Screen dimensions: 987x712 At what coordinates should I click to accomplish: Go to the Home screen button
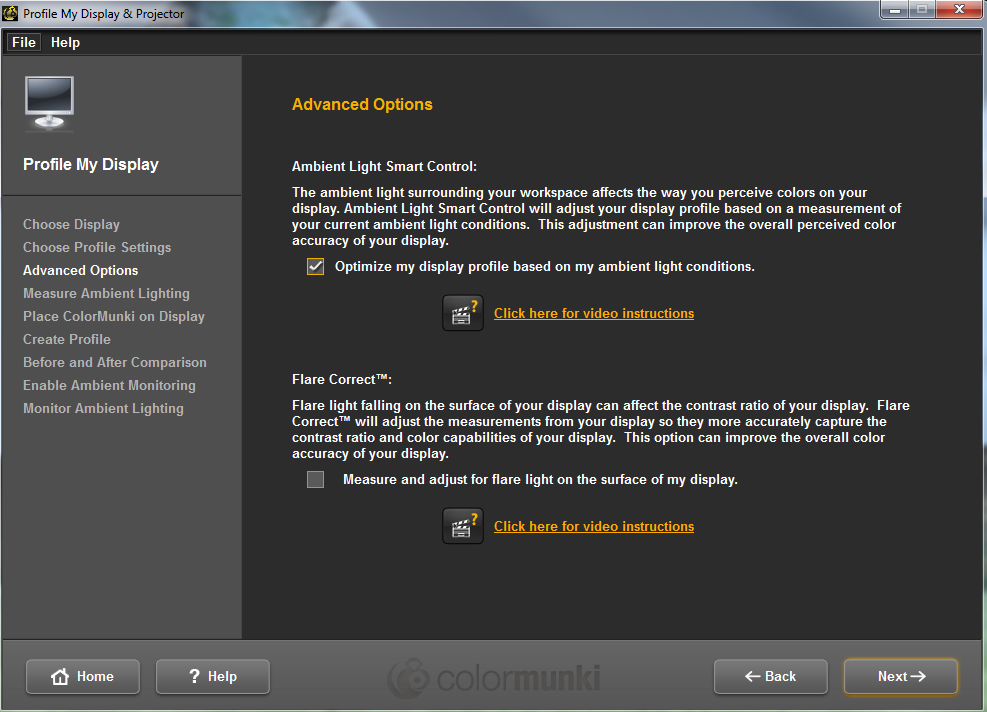click(x=82, y=676)
